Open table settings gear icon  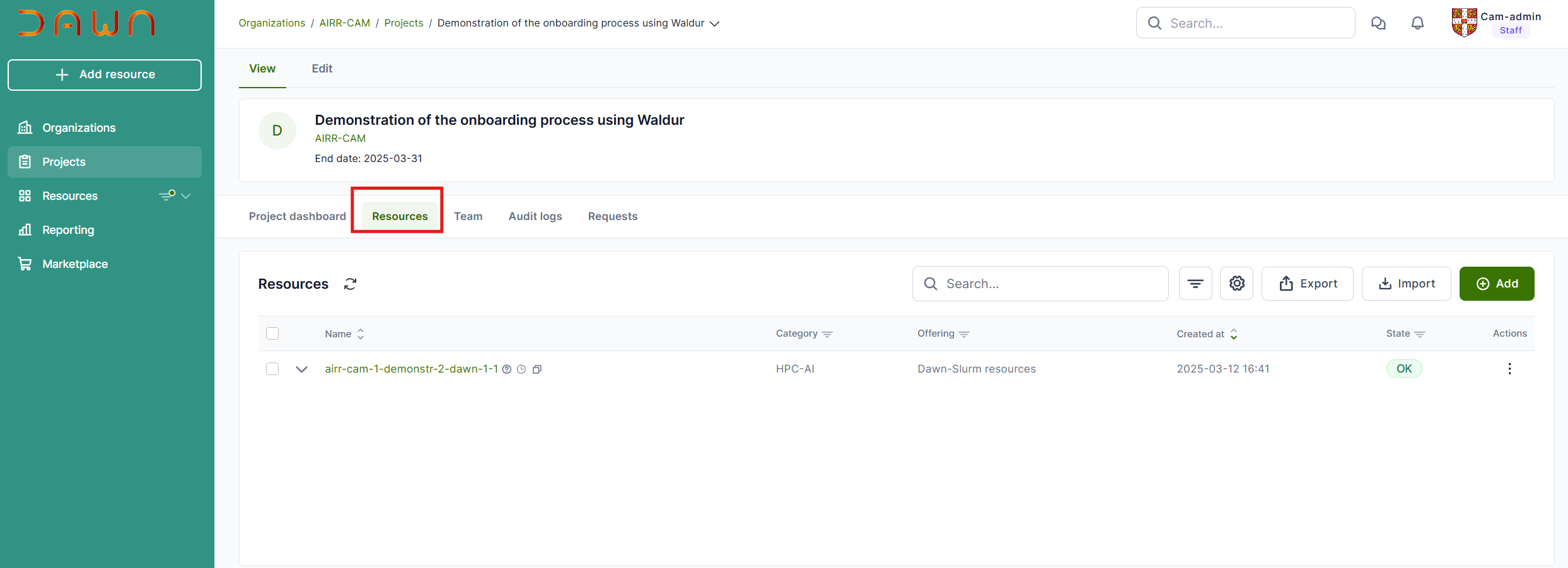[1236, 284]
